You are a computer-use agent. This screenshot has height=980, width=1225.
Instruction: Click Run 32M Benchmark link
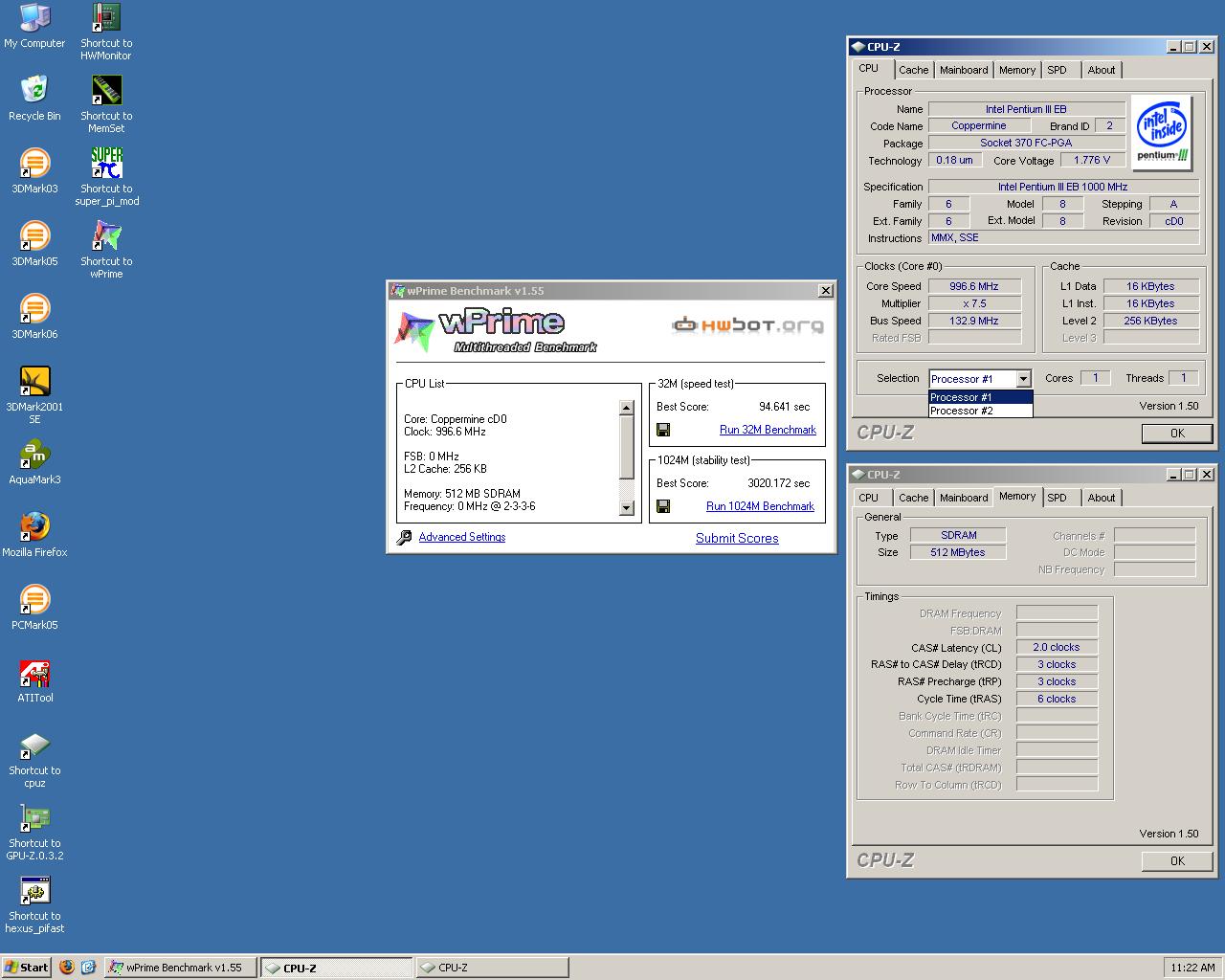(768, 430)
